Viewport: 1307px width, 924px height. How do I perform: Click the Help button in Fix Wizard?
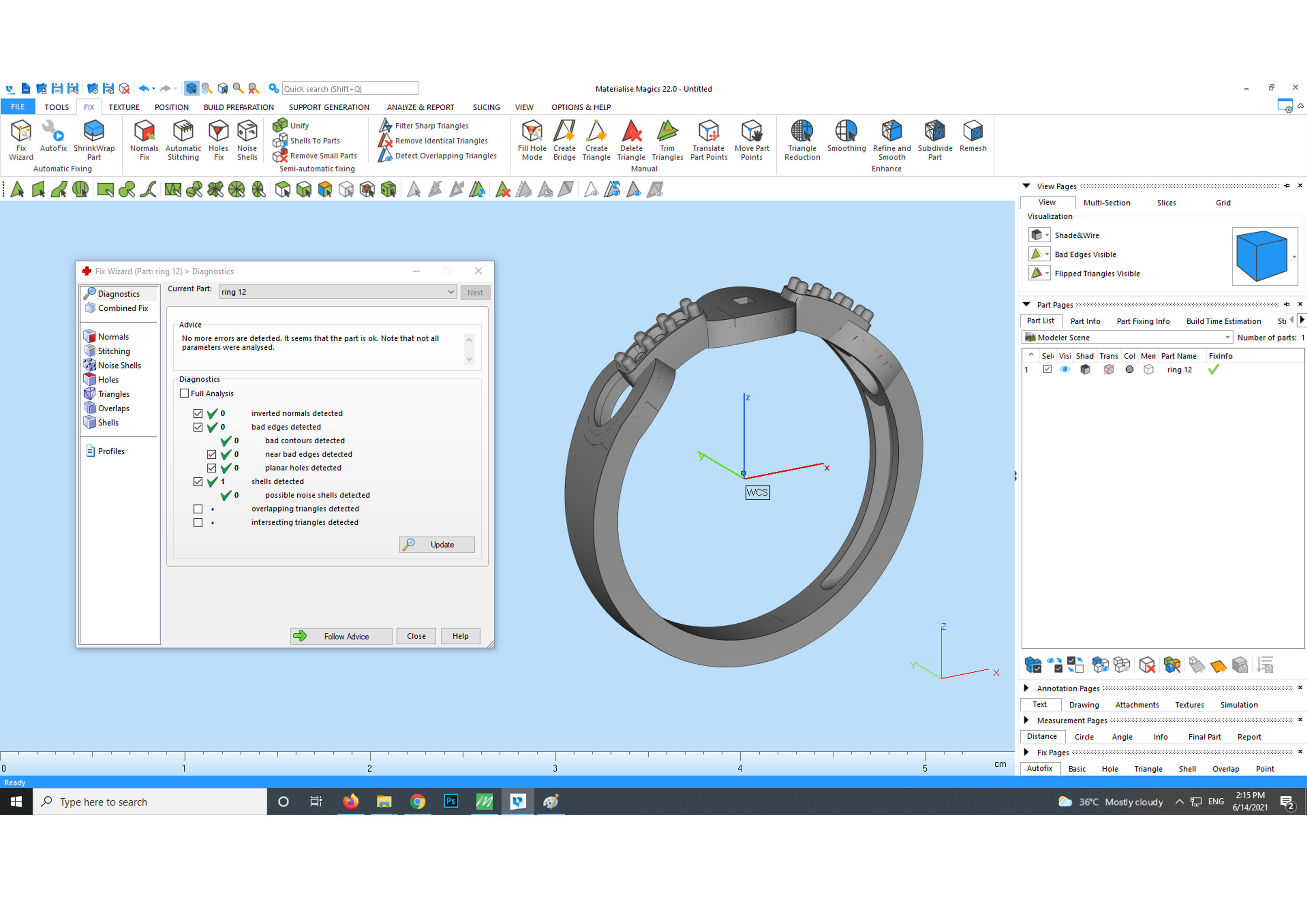(x=461, y=636)
